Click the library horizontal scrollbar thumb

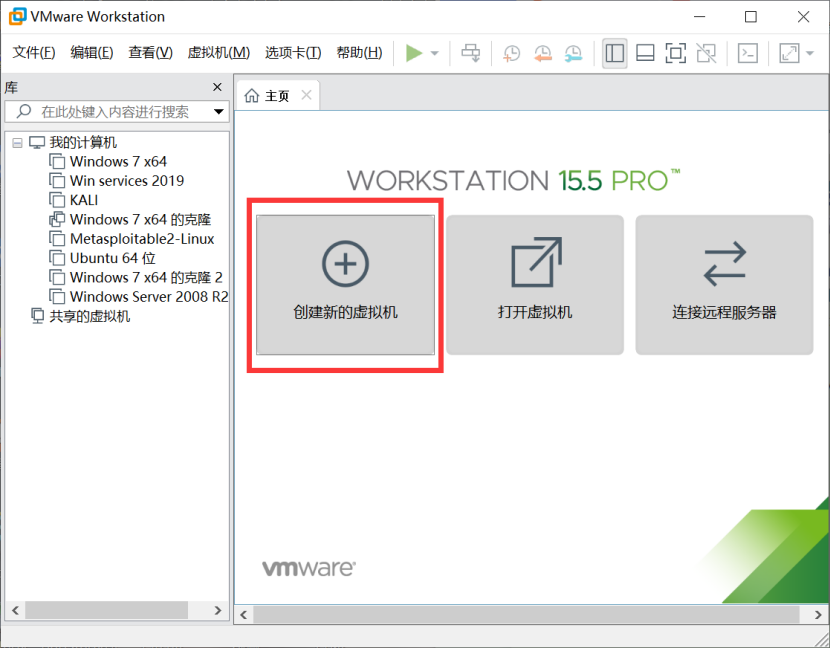click(x=106, y=610)
